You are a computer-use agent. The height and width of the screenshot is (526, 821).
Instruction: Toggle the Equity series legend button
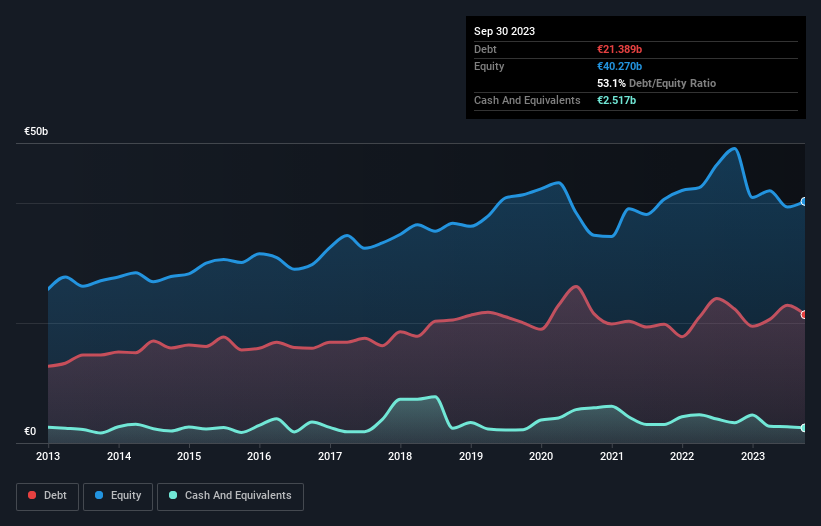pos(118,496)
